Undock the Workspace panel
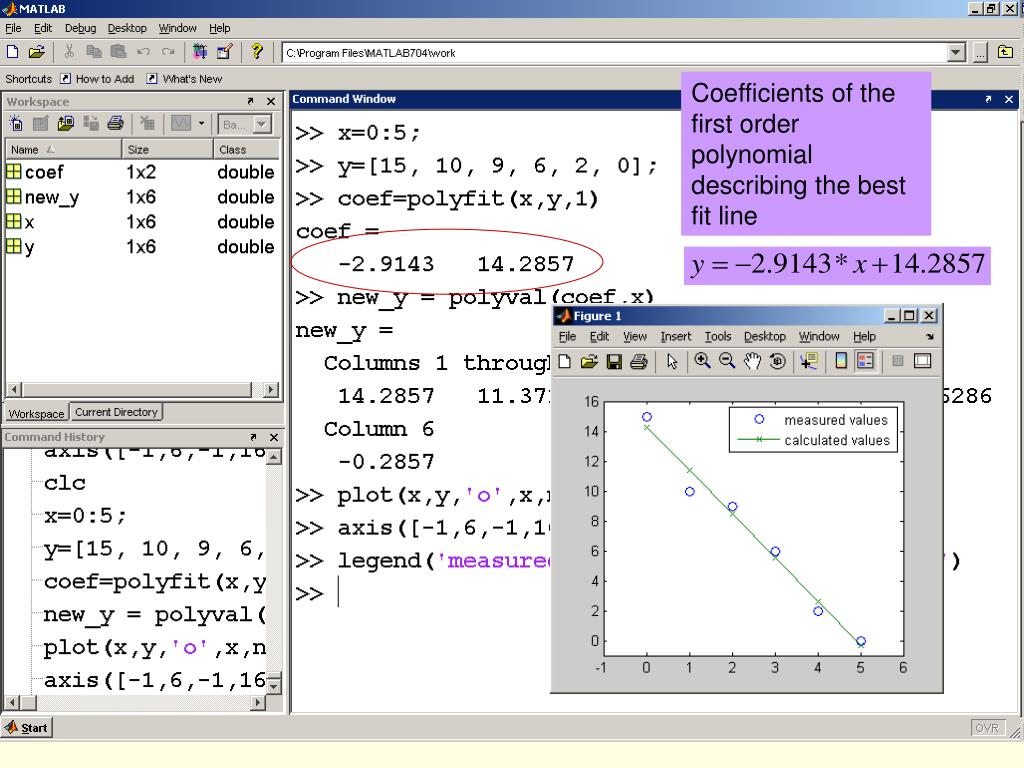This screenshot has height=768, width=1024. click(250, 101)
